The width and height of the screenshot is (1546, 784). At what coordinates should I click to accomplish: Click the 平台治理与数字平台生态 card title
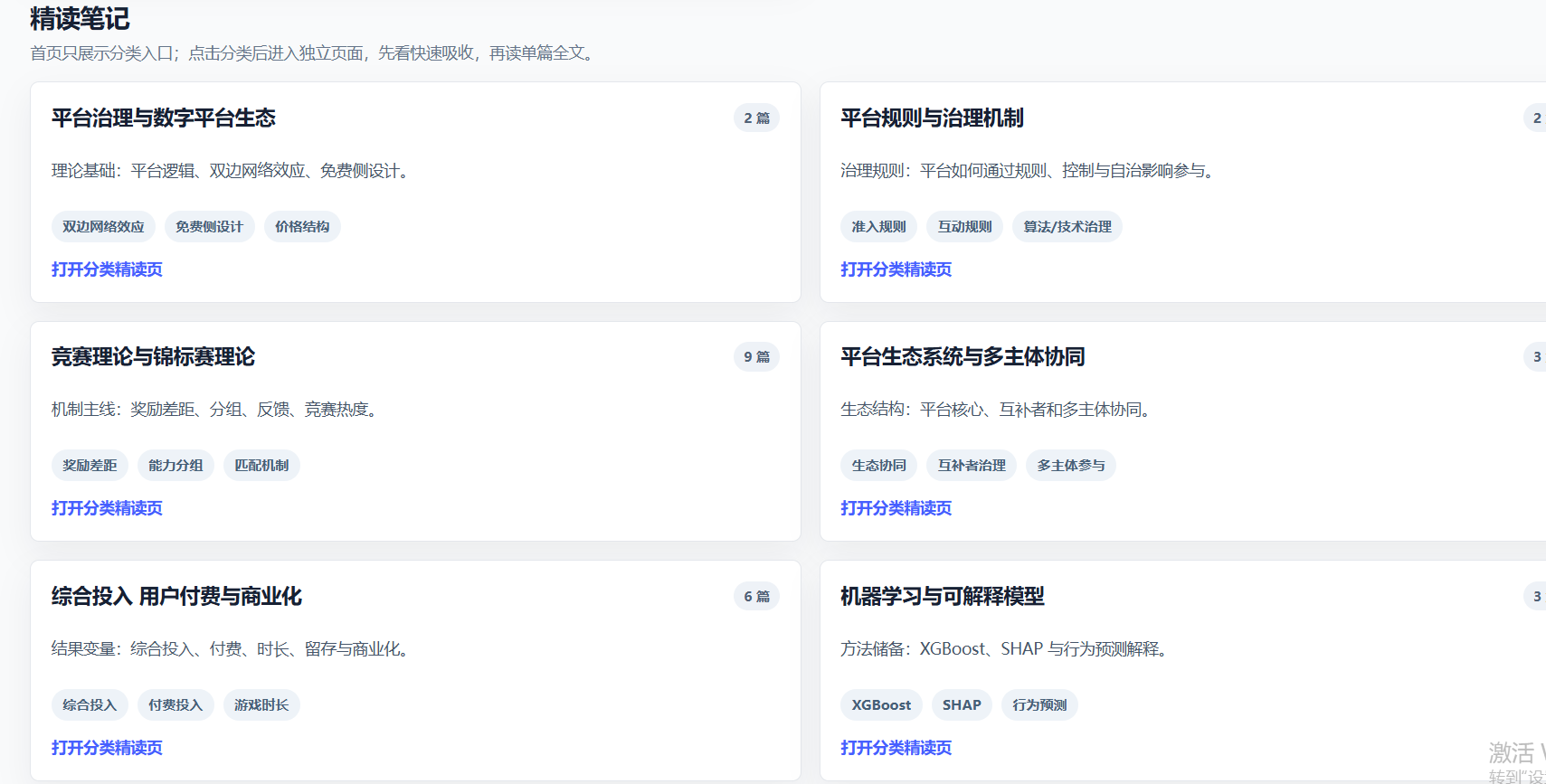tap(164, 118)
